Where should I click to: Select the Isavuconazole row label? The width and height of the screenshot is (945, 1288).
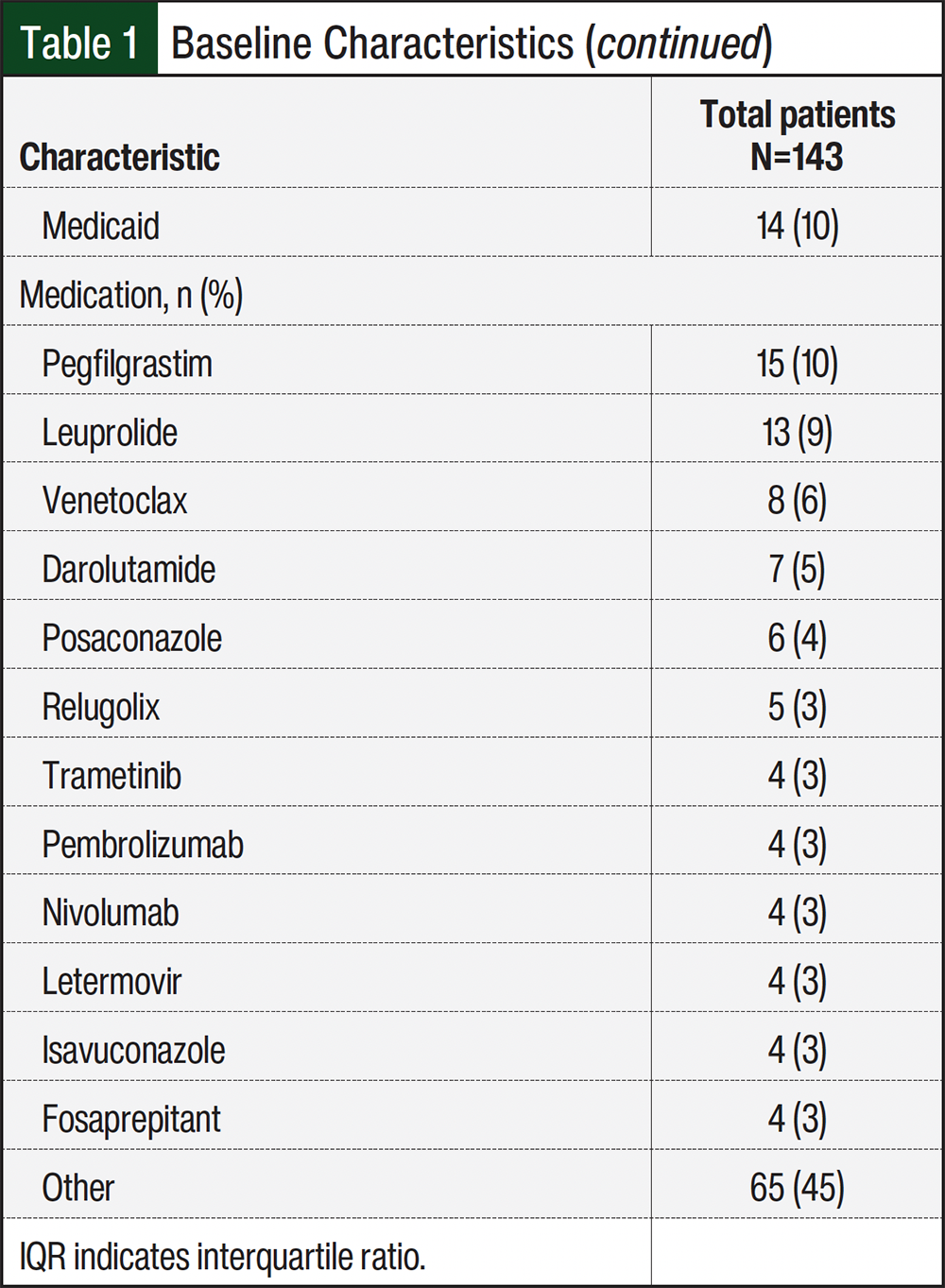[x=133, y=1051]
